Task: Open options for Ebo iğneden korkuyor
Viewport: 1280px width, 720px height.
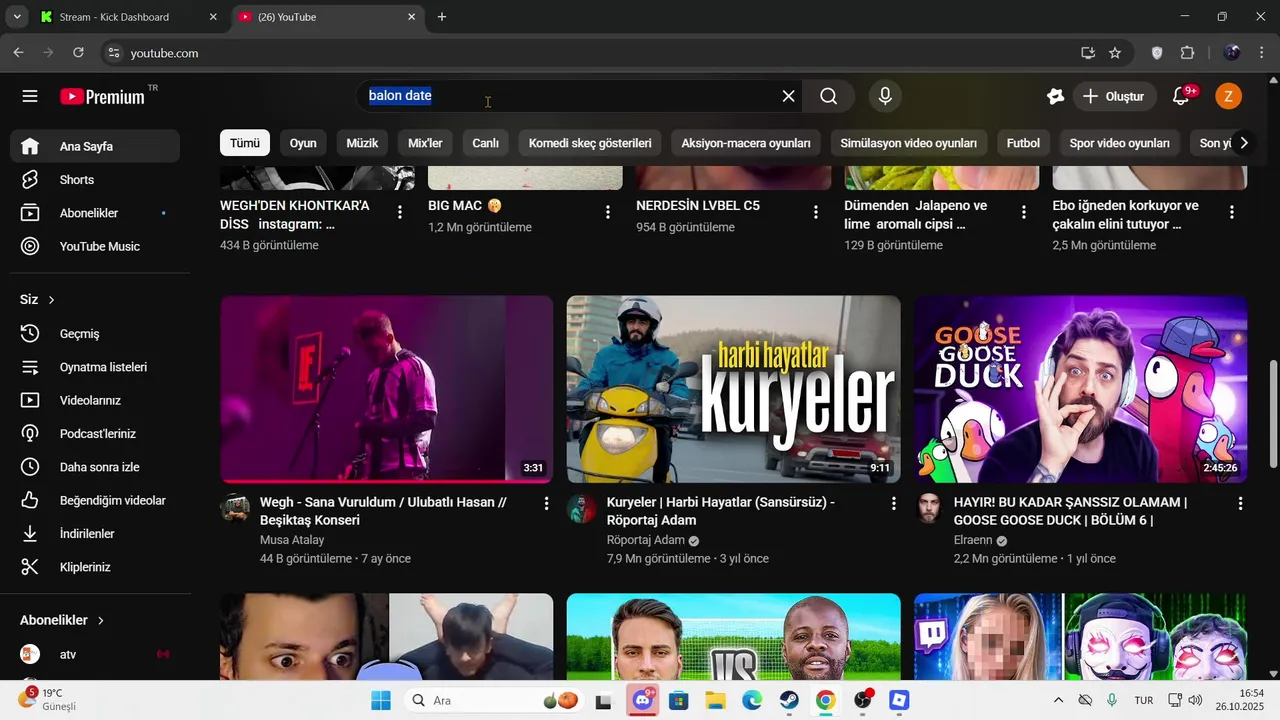Action: coord(1232,212)
